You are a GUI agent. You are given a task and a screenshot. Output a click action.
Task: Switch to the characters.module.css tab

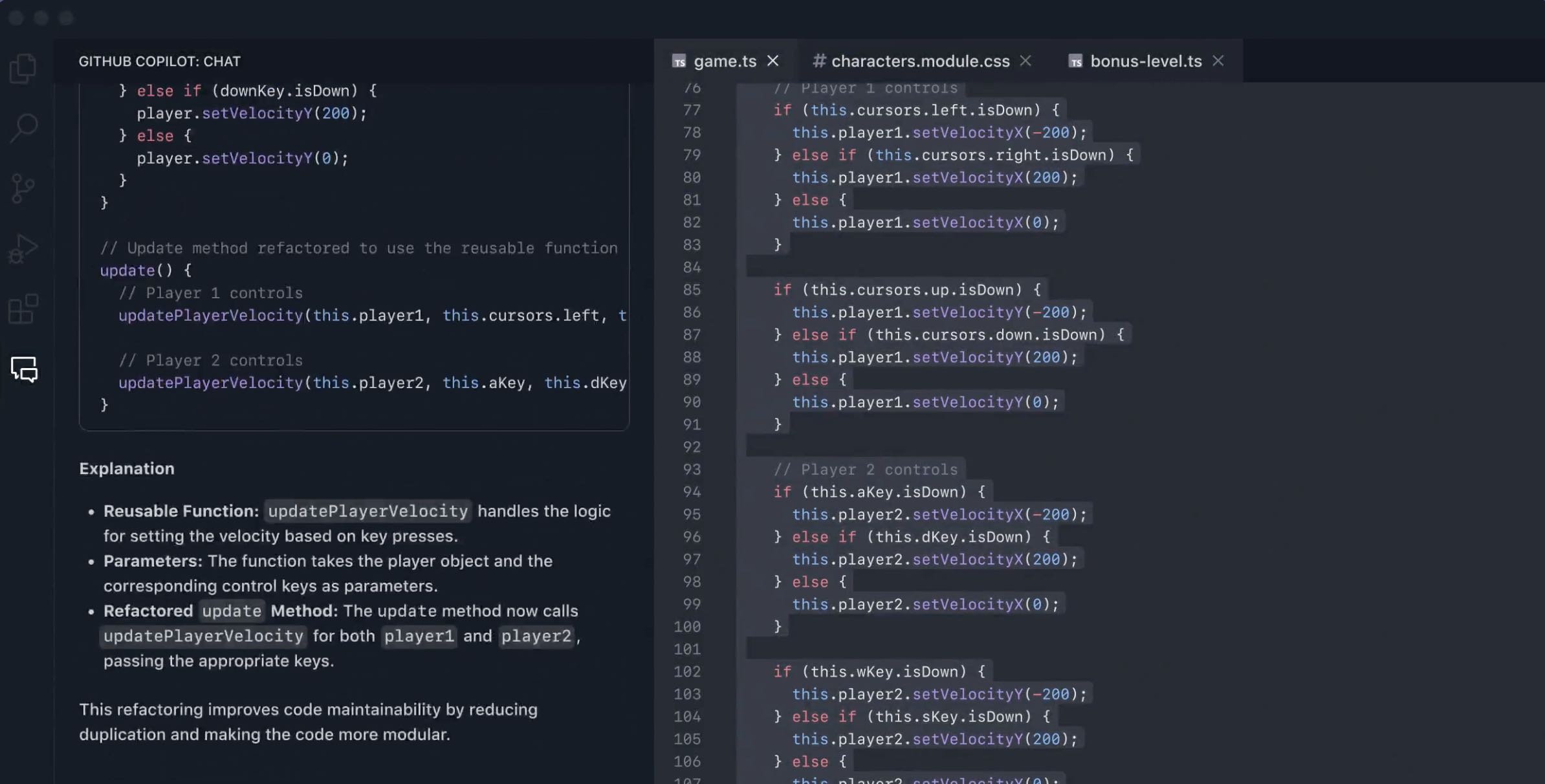[920, 61]
